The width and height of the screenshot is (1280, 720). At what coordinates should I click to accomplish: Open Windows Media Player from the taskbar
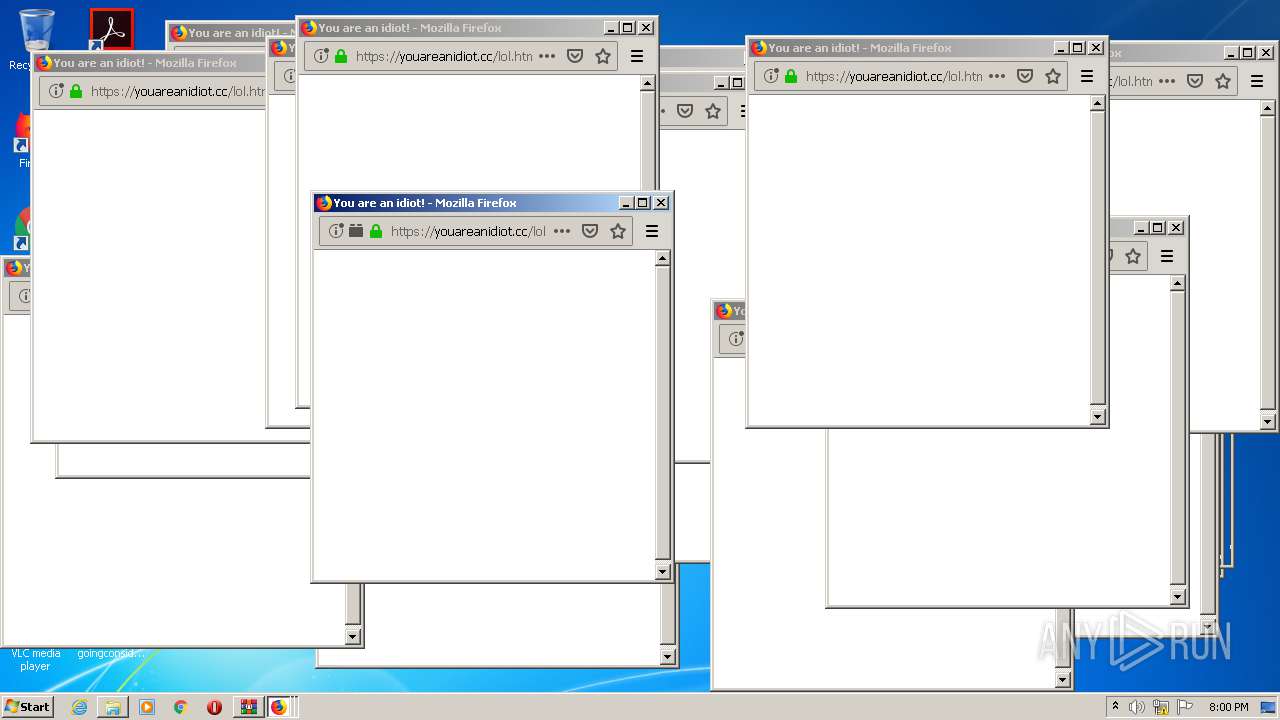[147, 707]
